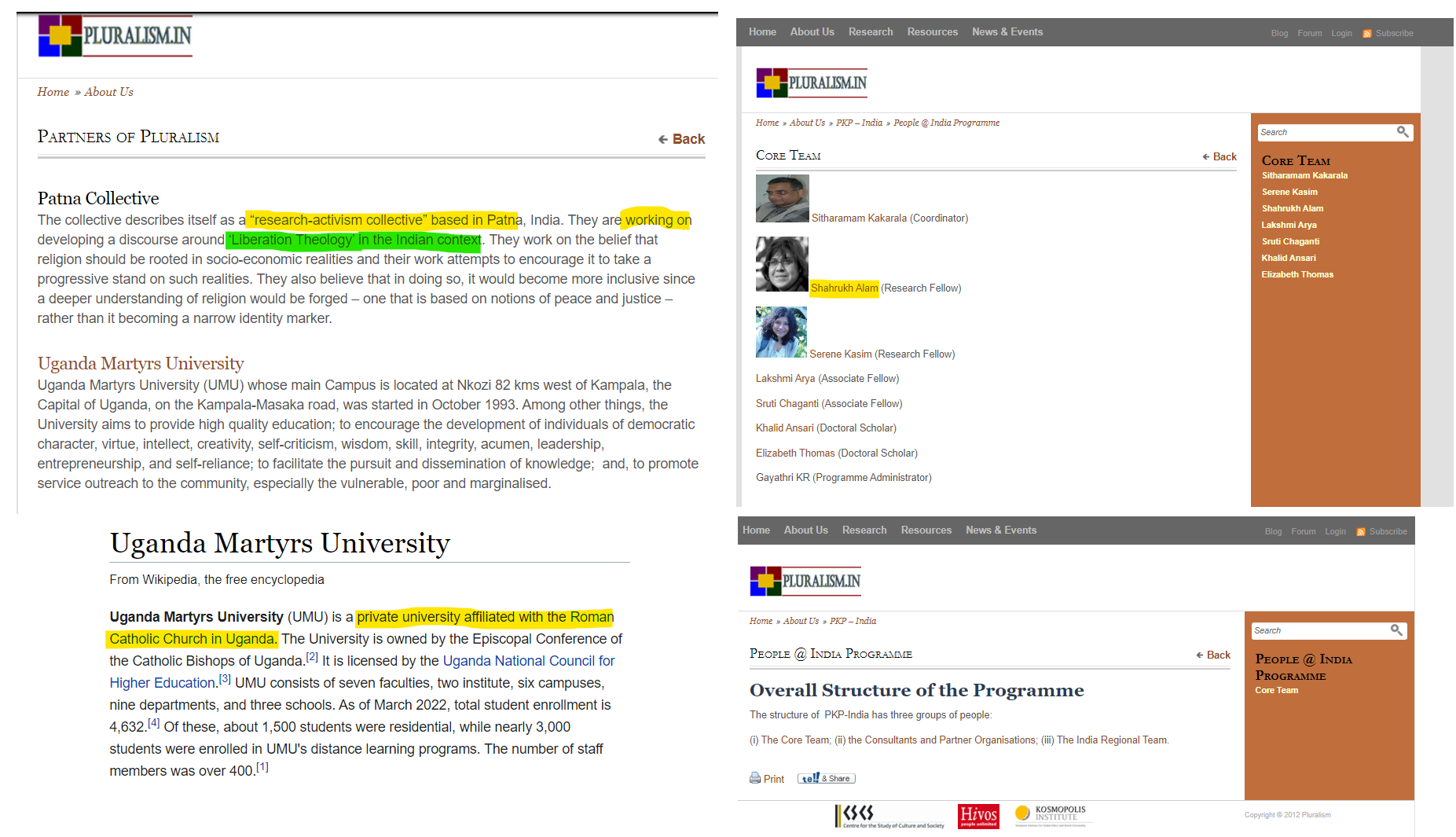1456x837 pixels.
Task: Open PKP – India breadcrumb on Core Team page
Action: click(859, 123)
